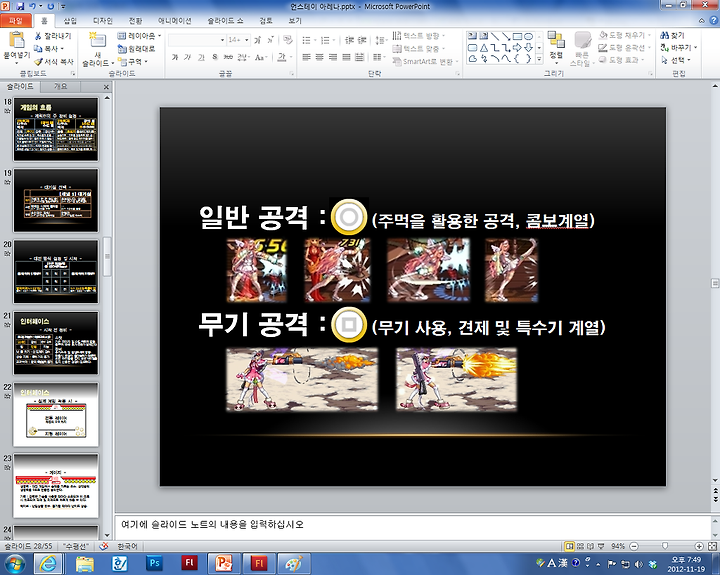Open the font size dropdown showing 14+
Screen dimensions: 720x575
tap(247, 40)
